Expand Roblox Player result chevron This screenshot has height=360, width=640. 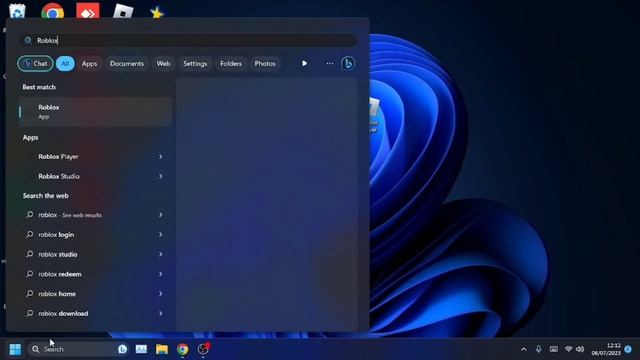160,157
